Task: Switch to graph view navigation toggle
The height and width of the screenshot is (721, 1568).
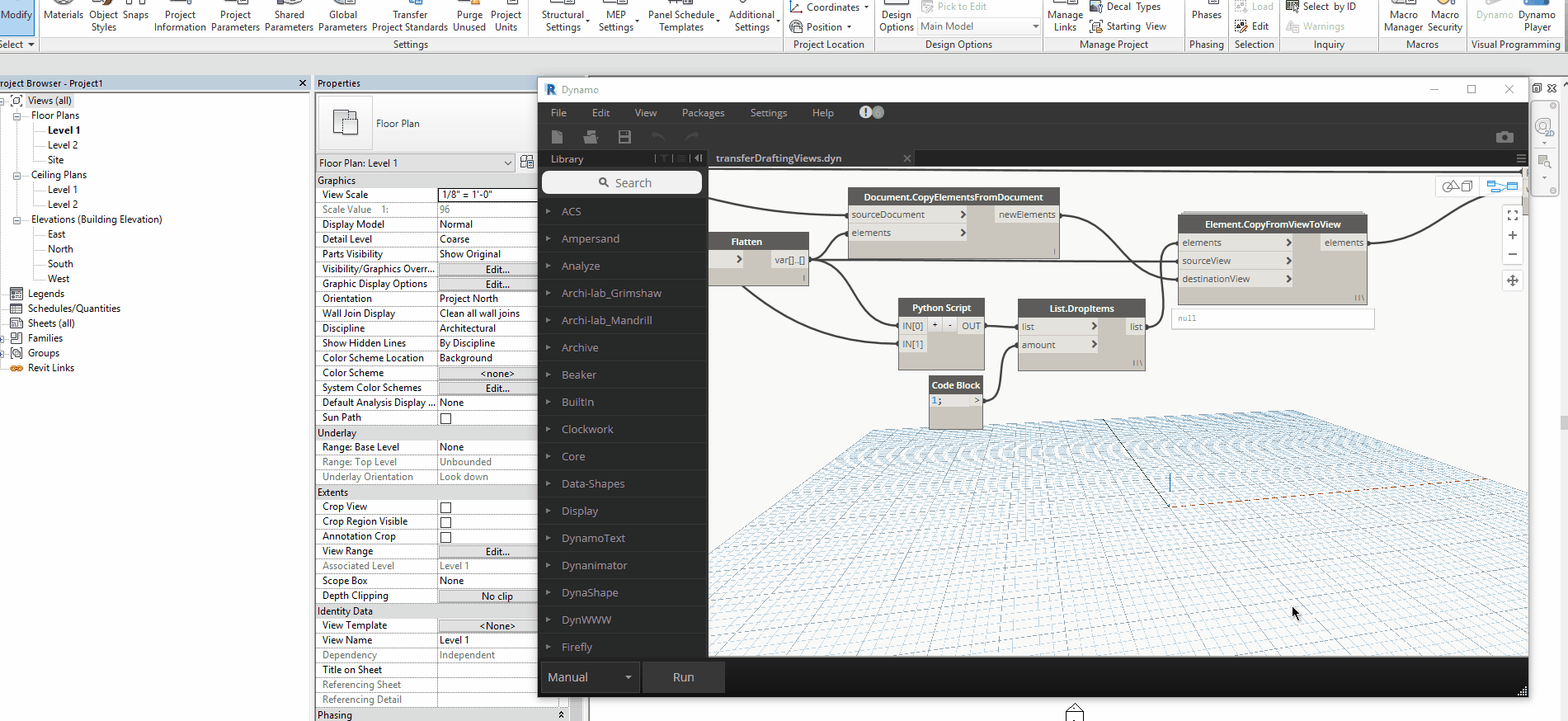Action: click(x=1502, y=186)
